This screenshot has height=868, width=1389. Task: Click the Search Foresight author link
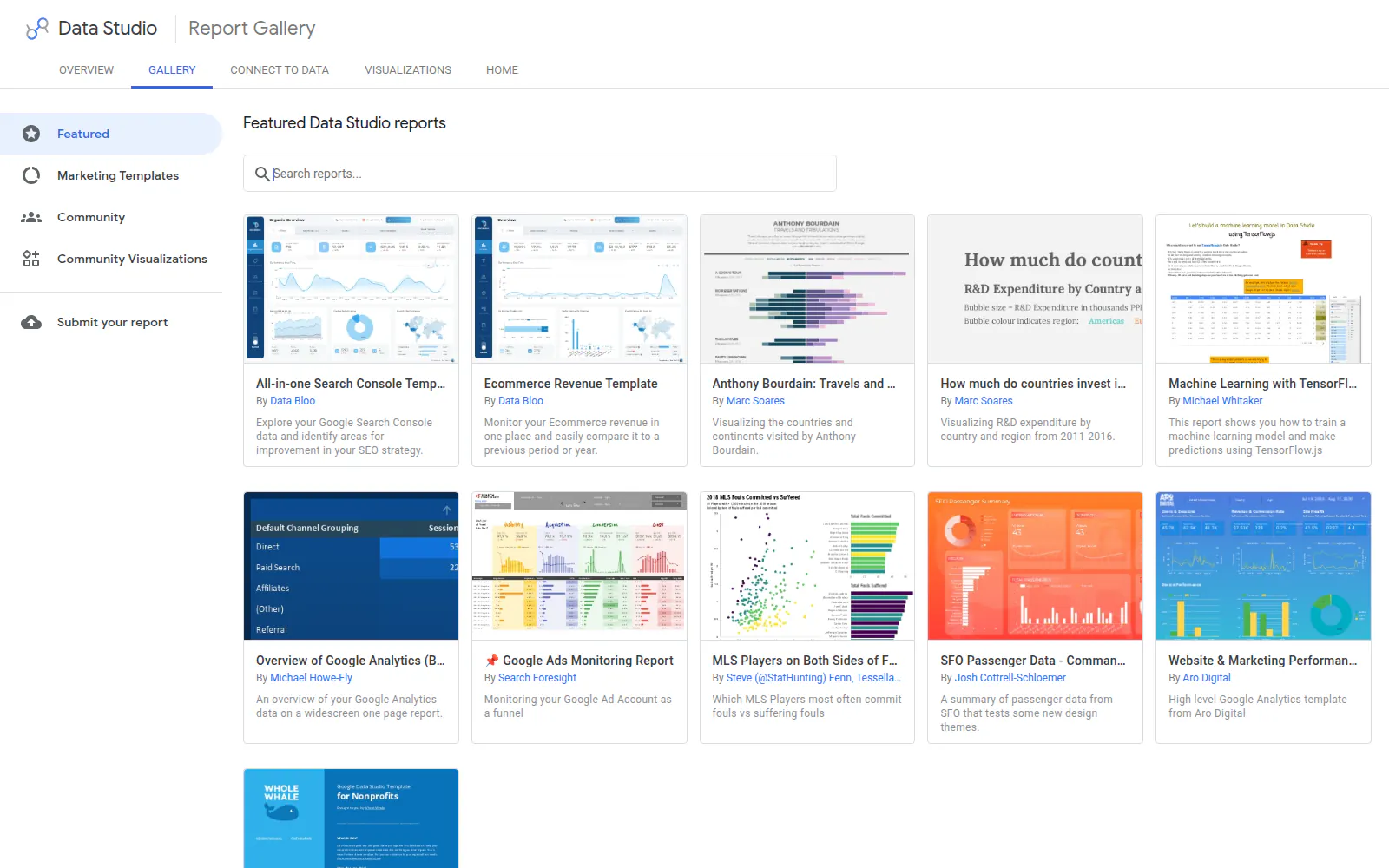pyautogui.click(x=537, y=678)
